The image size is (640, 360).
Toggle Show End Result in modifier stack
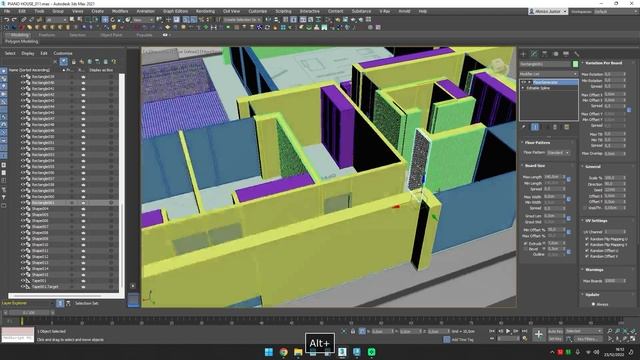pos(535,127)
